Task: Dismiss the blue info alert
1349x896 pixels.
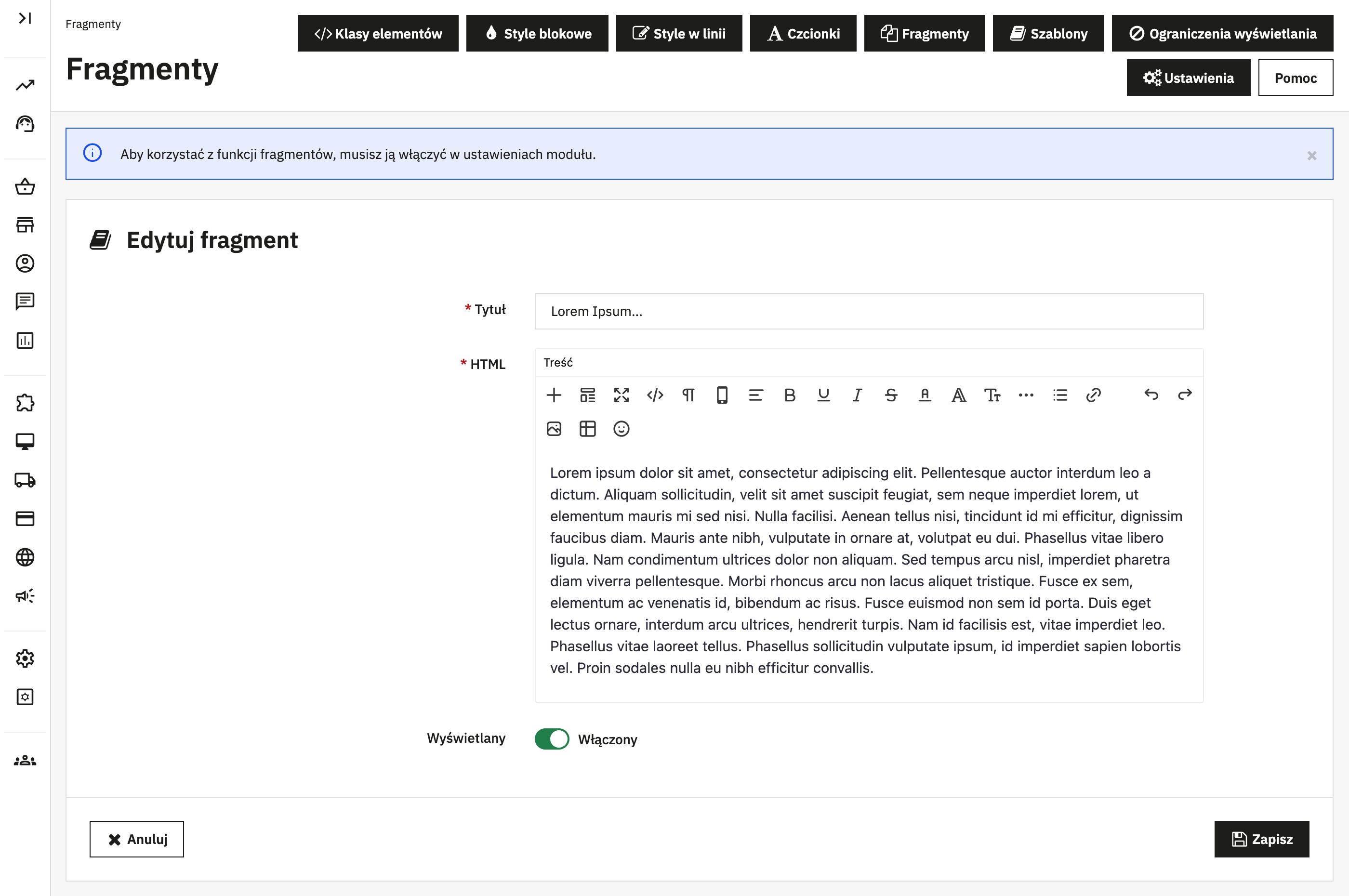Action: click(x=1312, y=156)
